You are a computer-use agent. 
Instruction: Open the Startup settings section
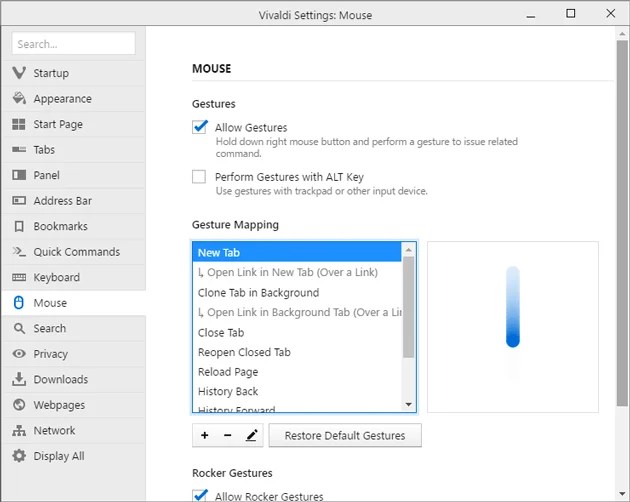click(x=74, y=73)
